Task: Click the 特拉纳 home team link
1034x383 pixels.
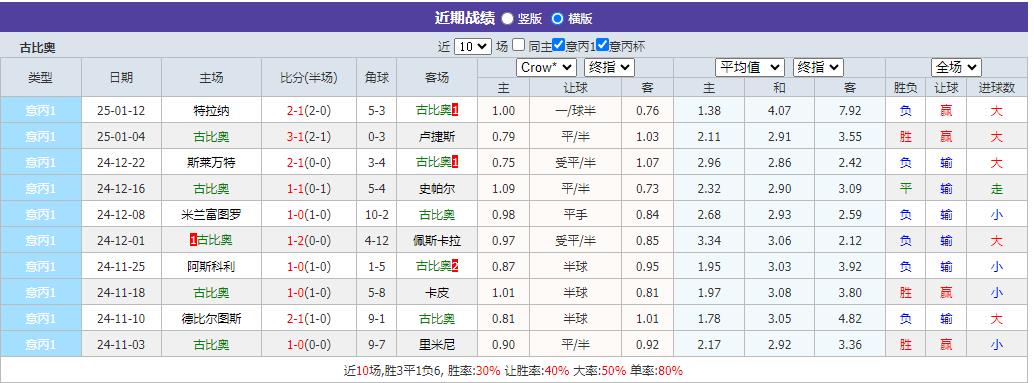Action: click(x=211, y=111)
